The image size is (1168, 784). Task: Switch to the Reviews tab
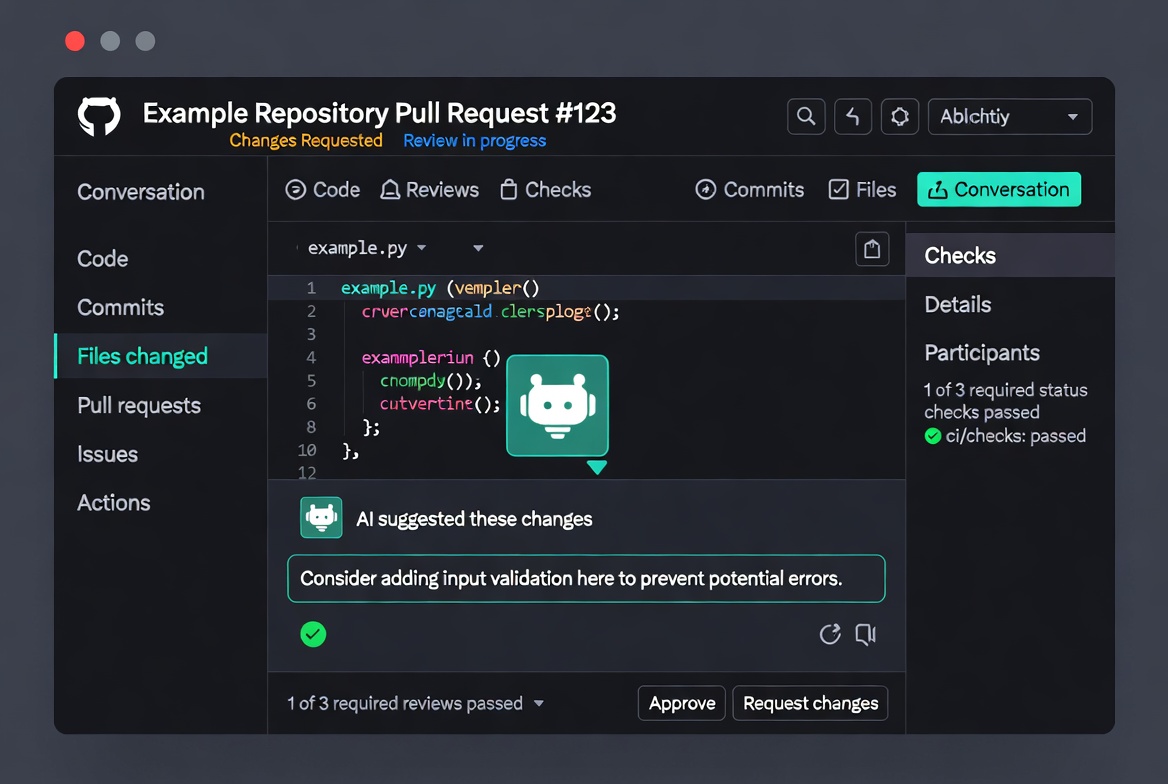(429, 189)
